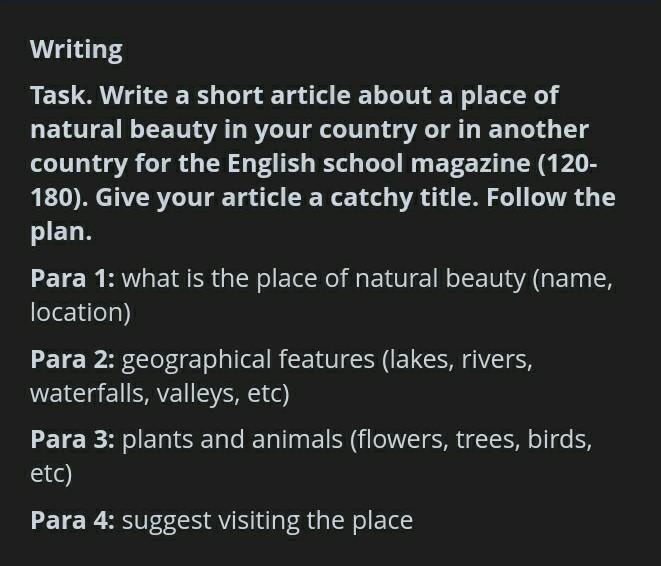This screenshot has height=566, width=661.
Task: Click the text "suggest visiting the place"
Action: tap(267, 520)
